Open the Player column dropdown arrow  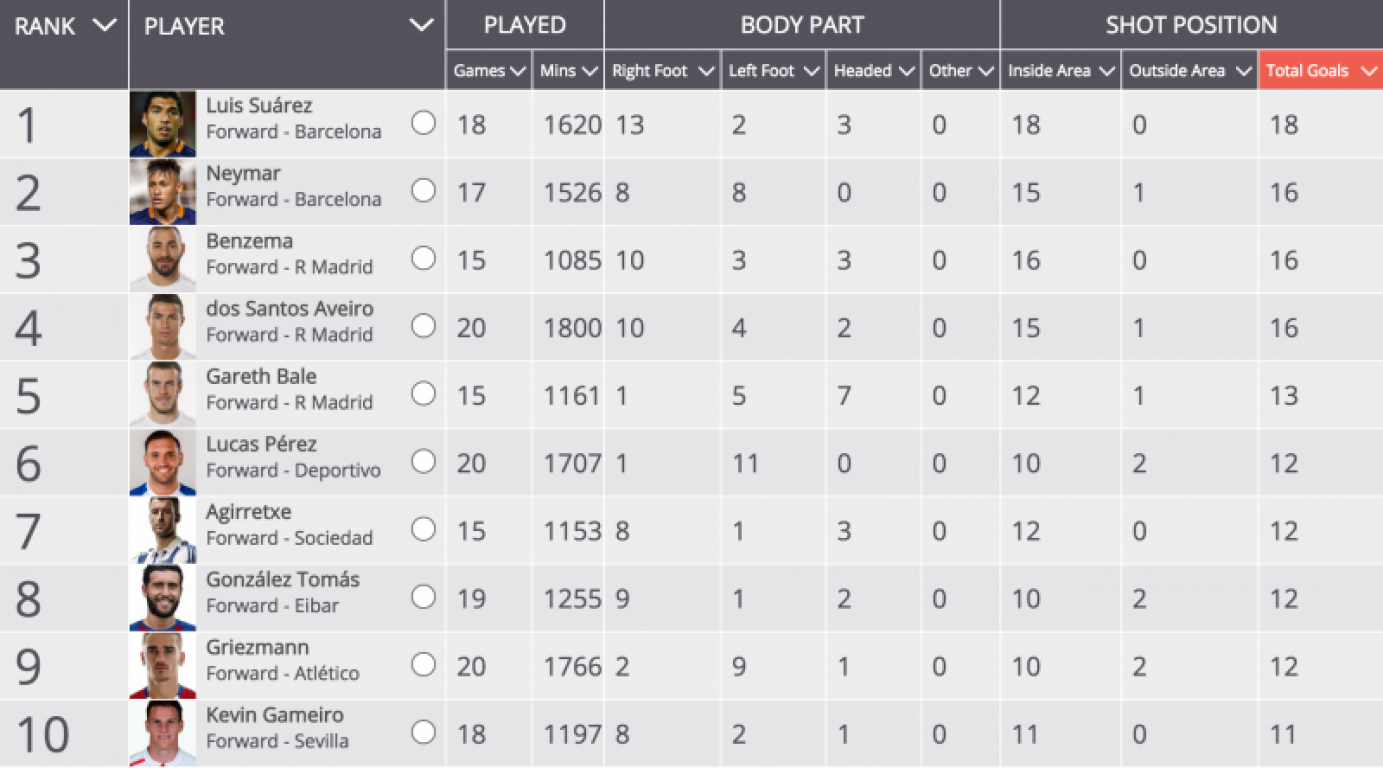click(x=422, y=26)
